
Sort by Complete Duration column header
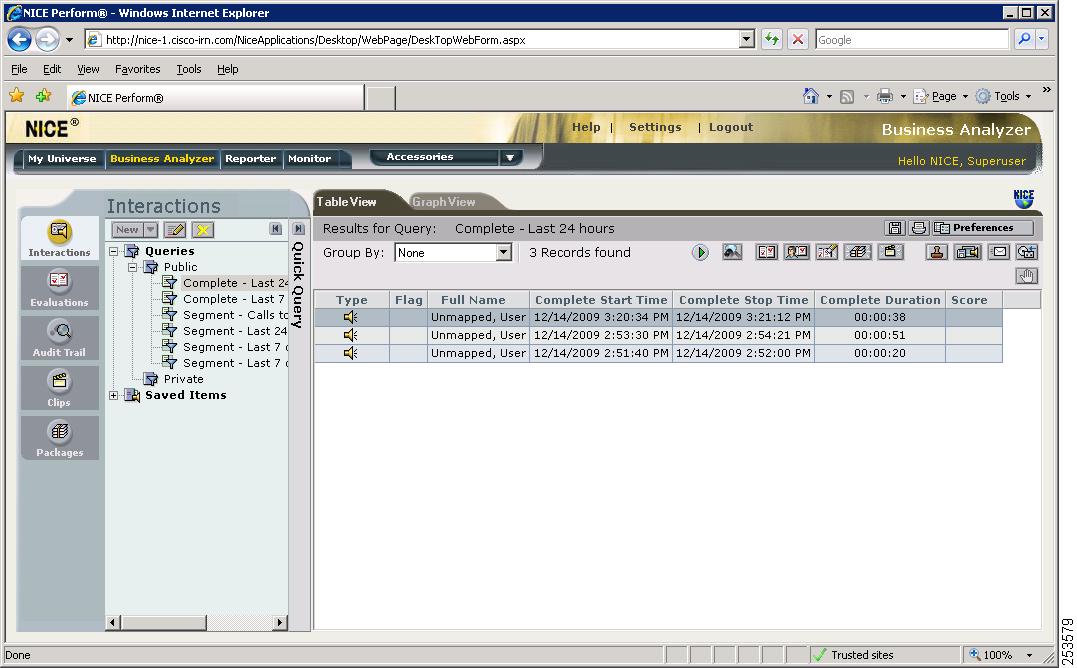(880, 300)
